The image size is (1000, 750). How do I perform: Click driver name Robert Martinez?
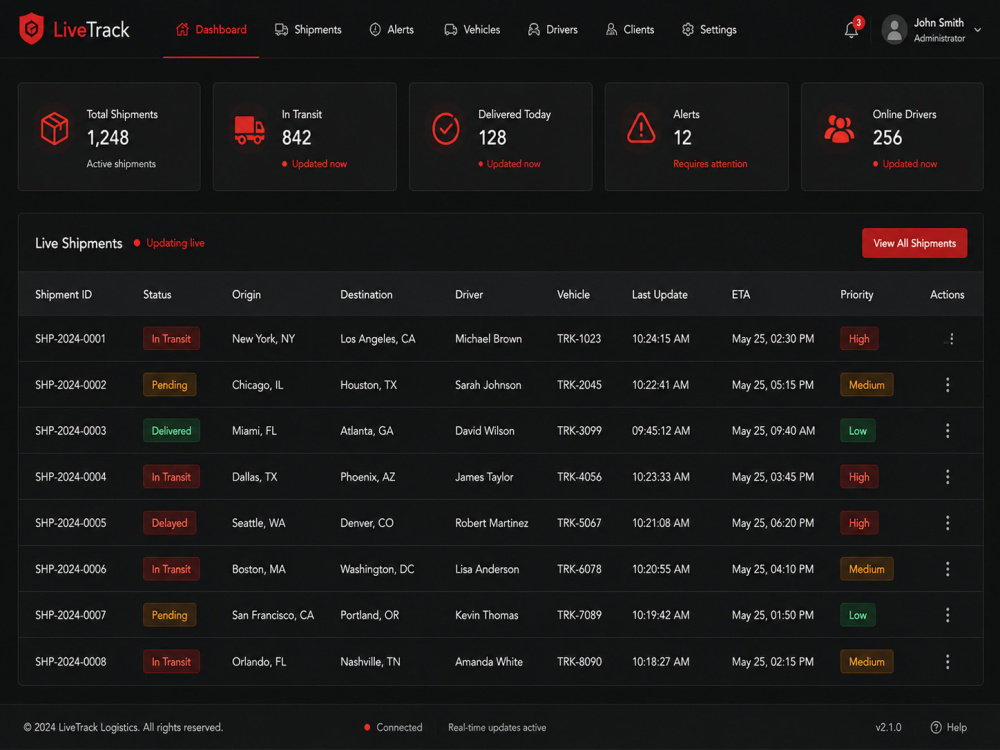491,523
